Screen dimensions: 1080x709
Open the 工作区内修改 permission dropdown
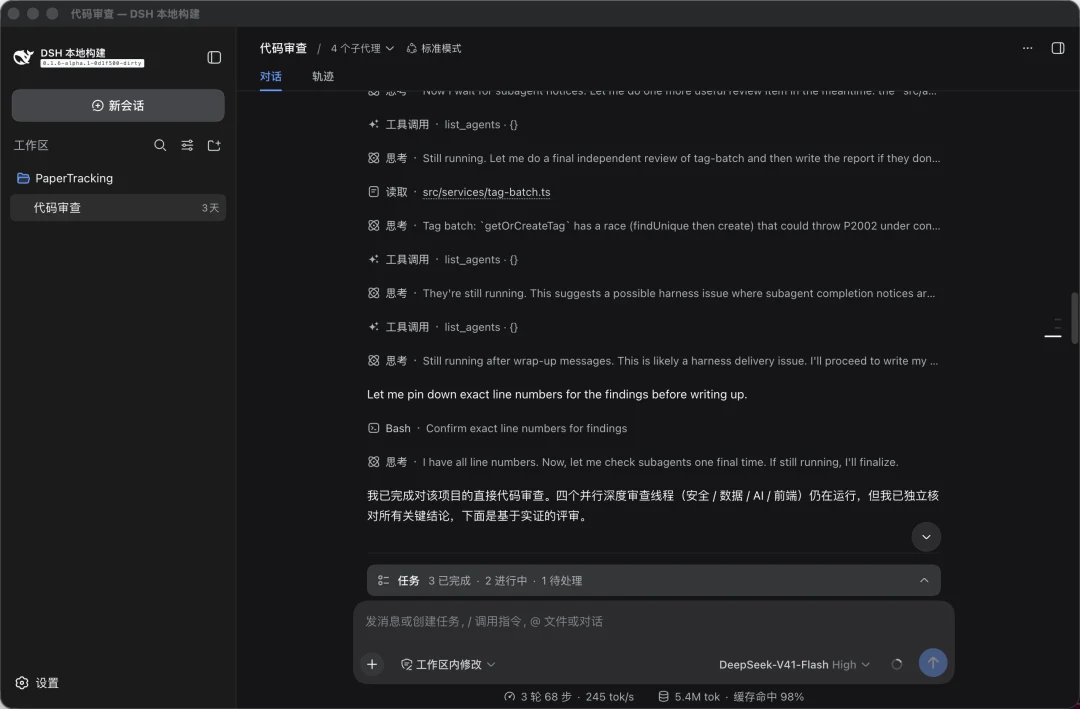tap(448, 664)
